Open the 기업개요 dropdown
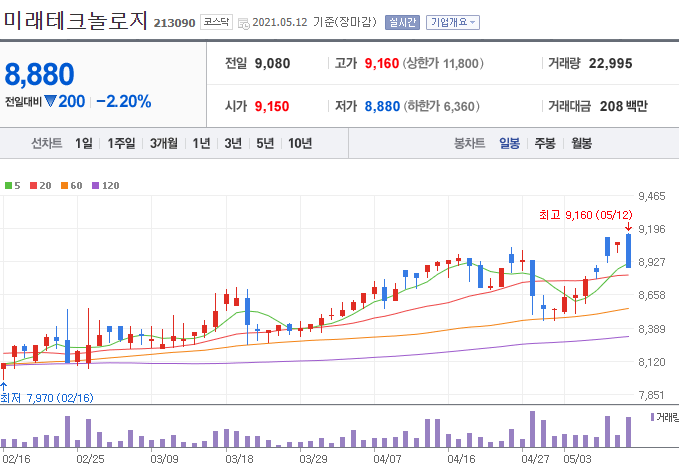The width and height of the screenshot is (679, 472). pyautogui.click(x=453, y=22)
